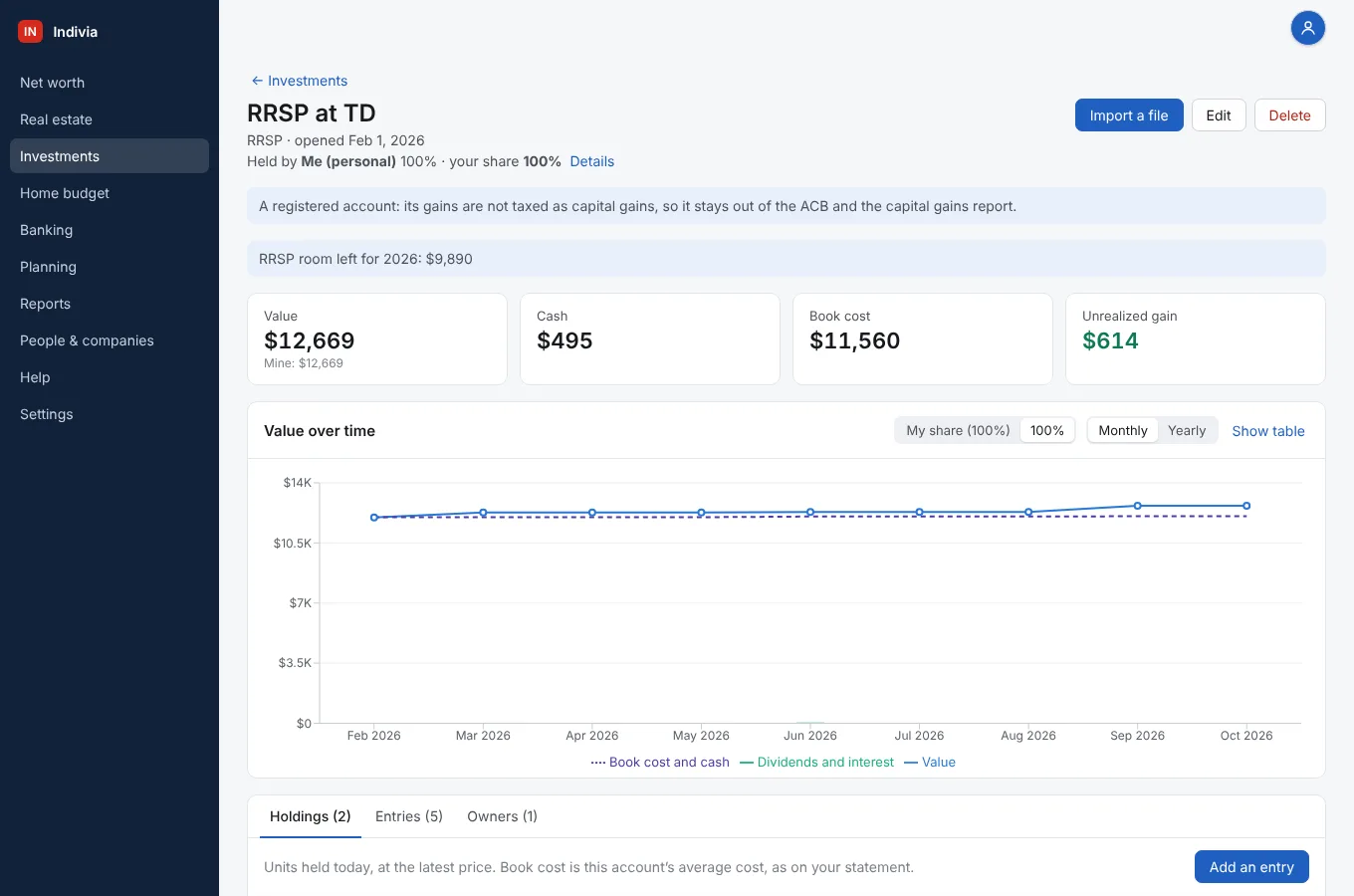Screen dimensions: 1354x896
Task: Open ownership Details link
Action: (x=591, y=161)
